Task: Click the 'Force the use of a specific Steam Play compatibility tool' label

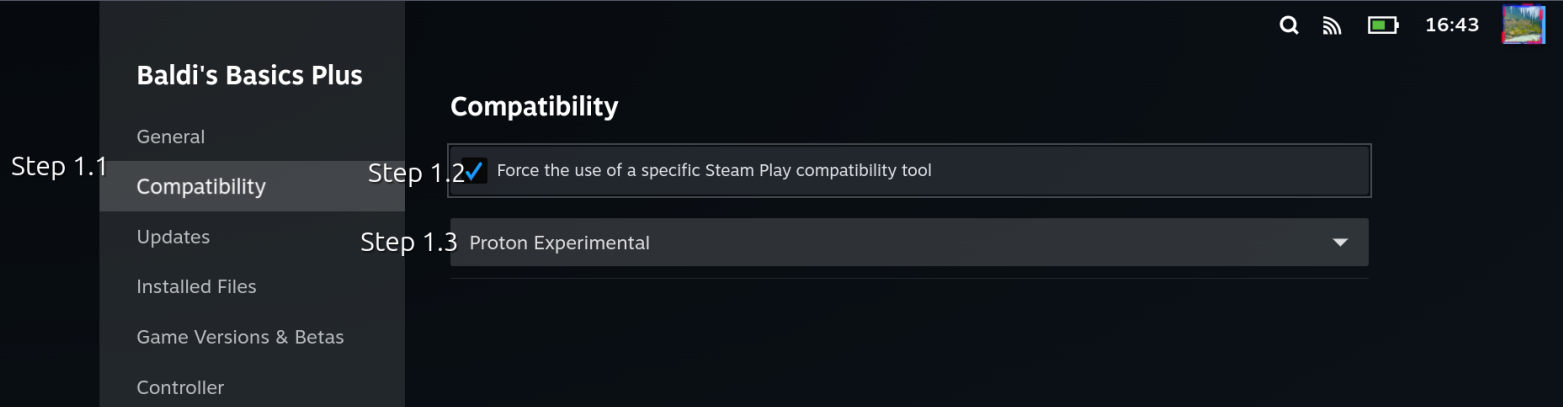Action: 714,171
